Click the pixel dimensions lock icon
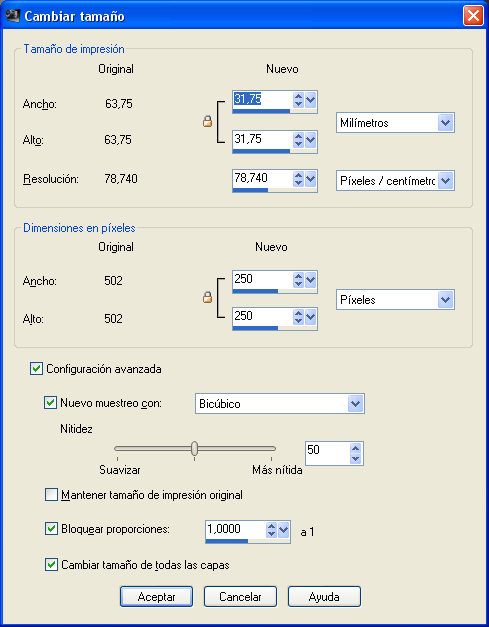The height and width of the screenshot is (627, 489). [x=208, y=297]
